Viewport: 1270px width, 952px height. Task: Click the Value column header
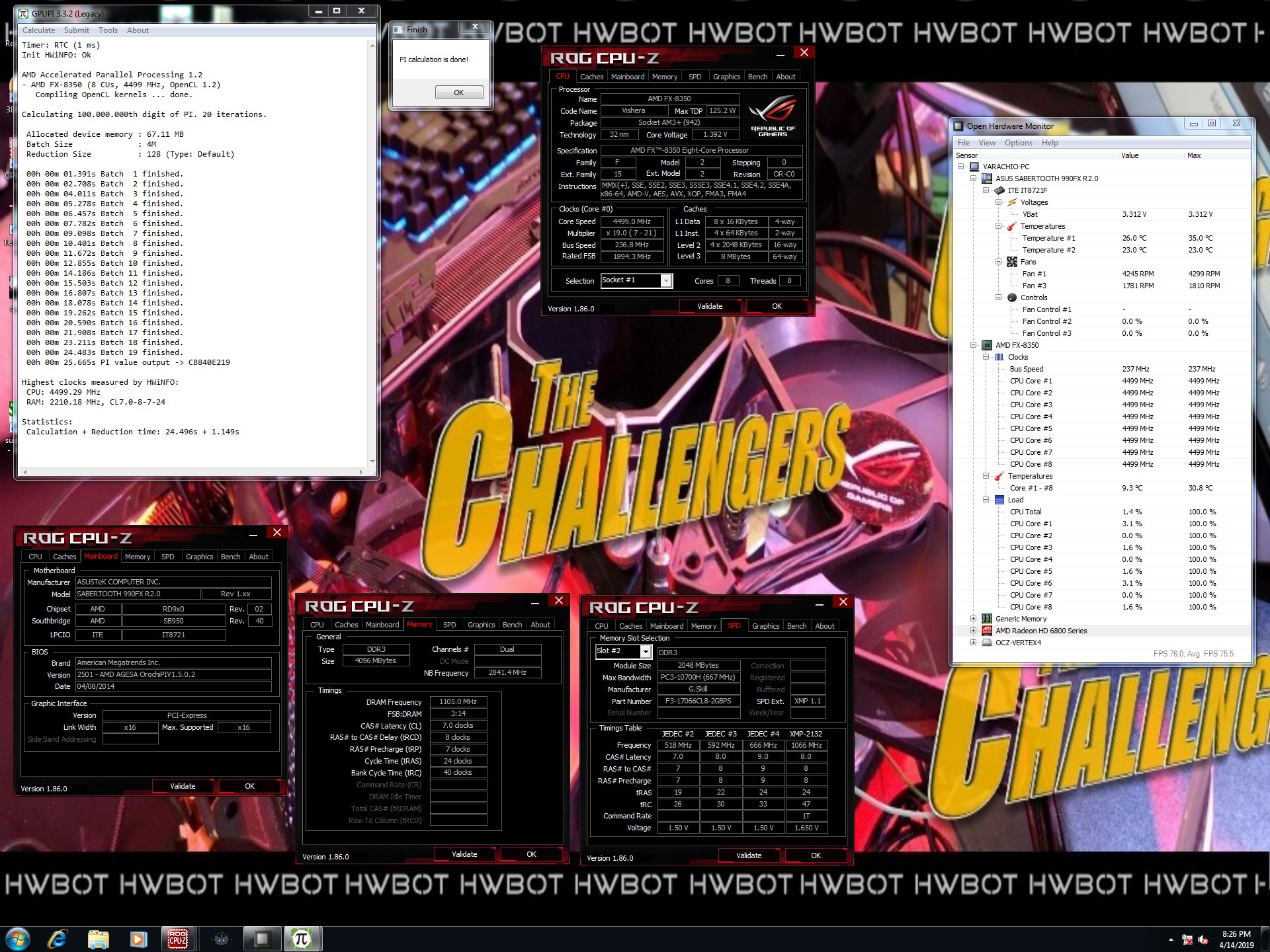[1150, 155]
